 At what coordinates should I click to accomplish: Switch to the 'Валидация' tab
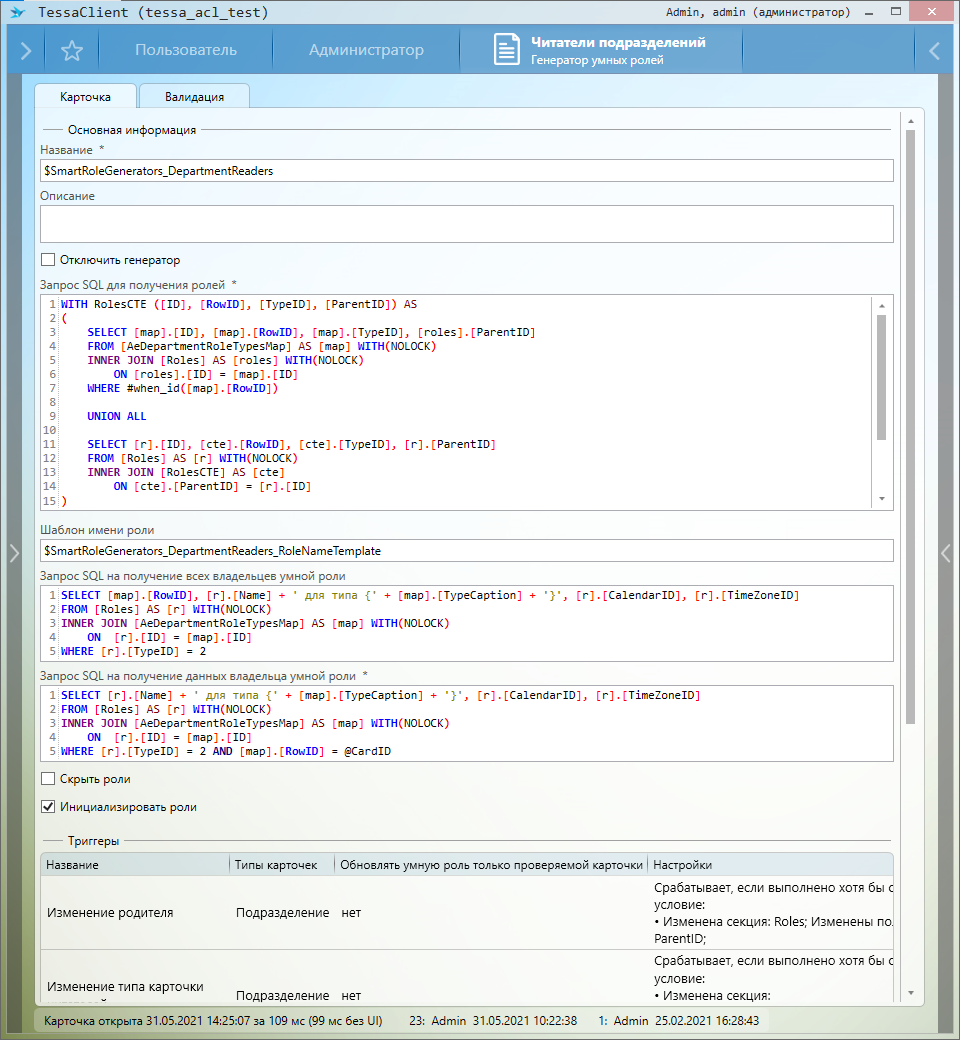[194, 97]
